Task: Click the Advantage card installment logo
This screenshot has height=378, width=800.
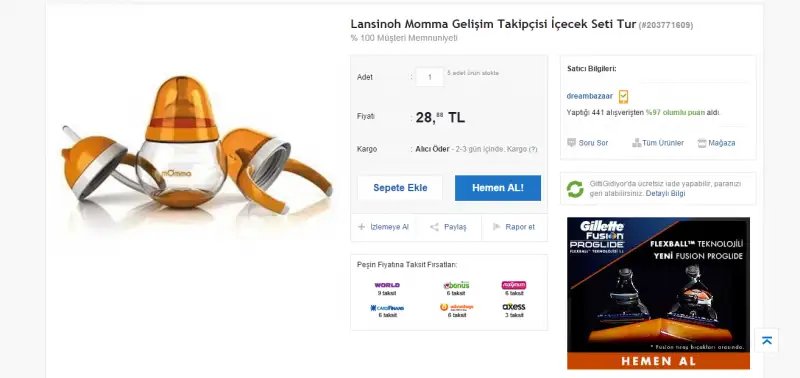Action: click(x=456, y=307)
